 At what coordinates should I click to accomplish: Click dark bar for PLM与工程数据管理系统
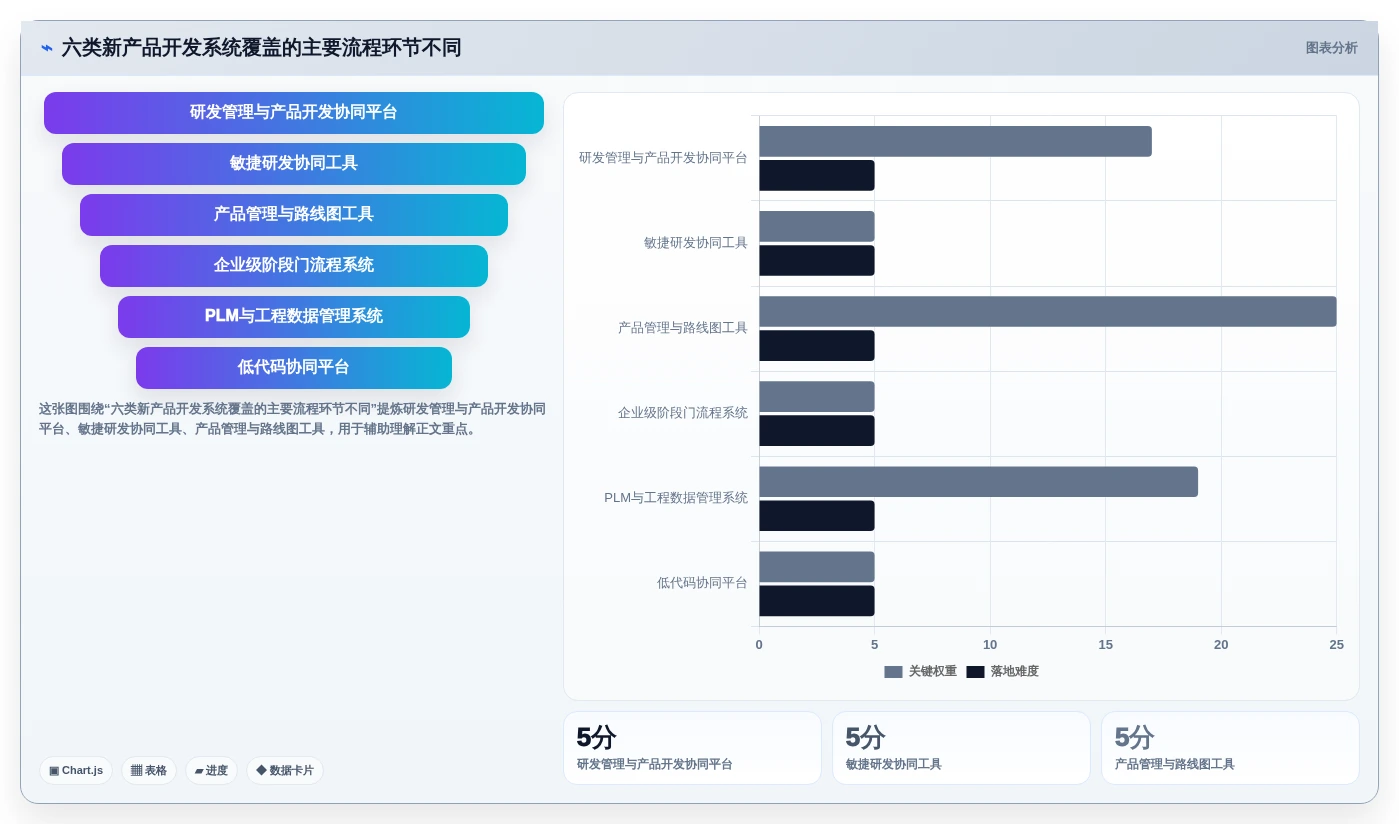pos(817,516)
